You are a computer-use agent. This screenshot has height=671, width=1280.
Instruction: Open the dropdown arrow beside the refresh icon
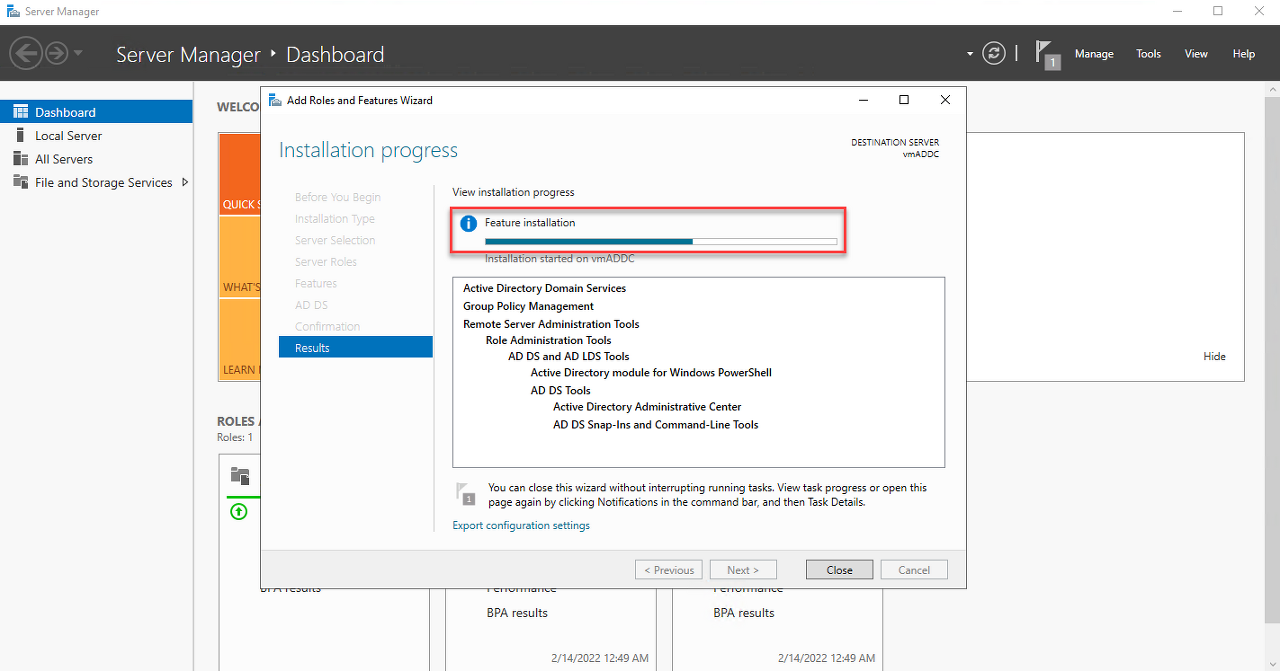tap(969, 54)
